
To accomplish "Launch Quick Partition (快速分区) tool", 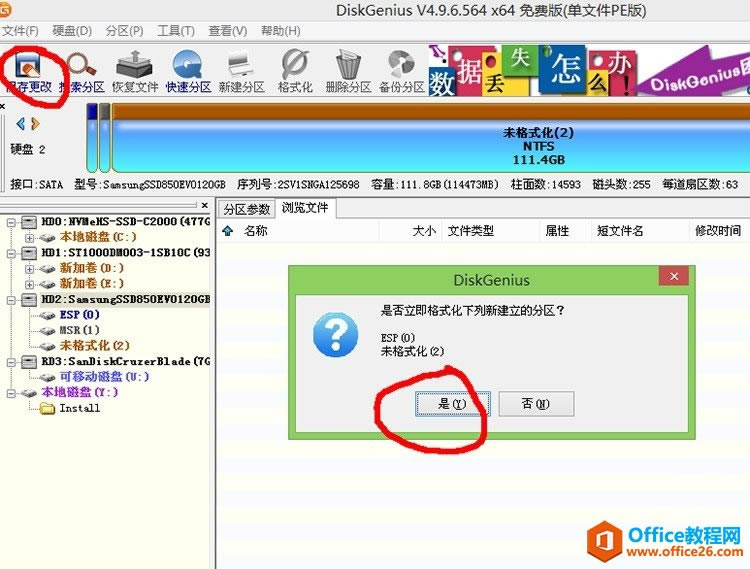I will click(x=188, y=72).
